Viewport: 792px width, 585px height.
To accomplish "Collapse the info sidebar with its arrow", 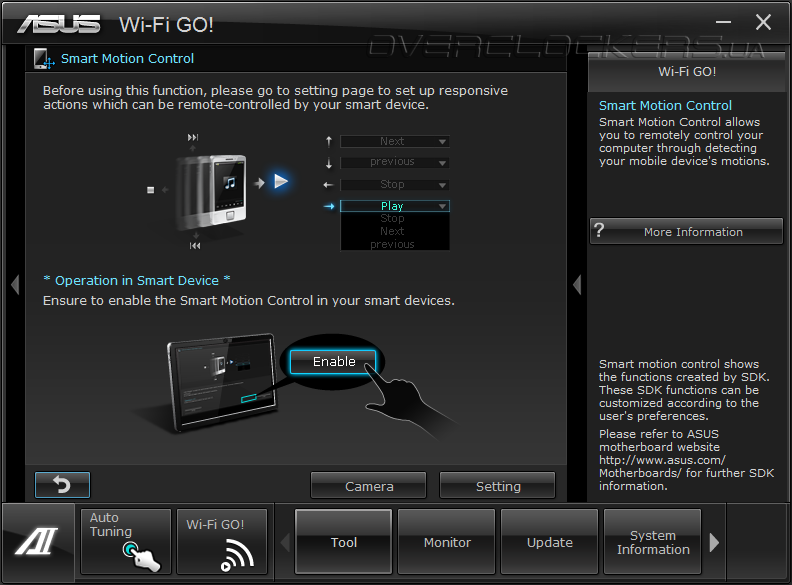I will (x=577, y=284).
